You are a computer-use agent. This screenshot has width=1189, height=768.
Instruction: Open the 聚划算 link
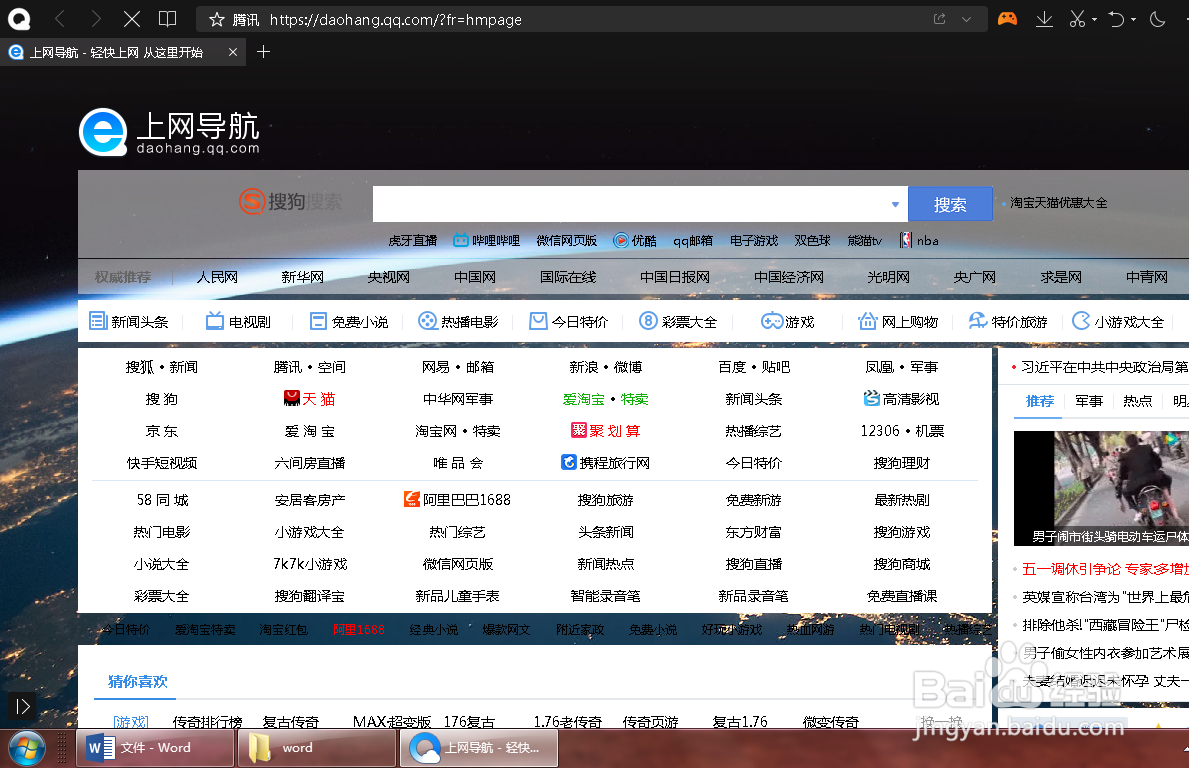(x=606, y=431)
